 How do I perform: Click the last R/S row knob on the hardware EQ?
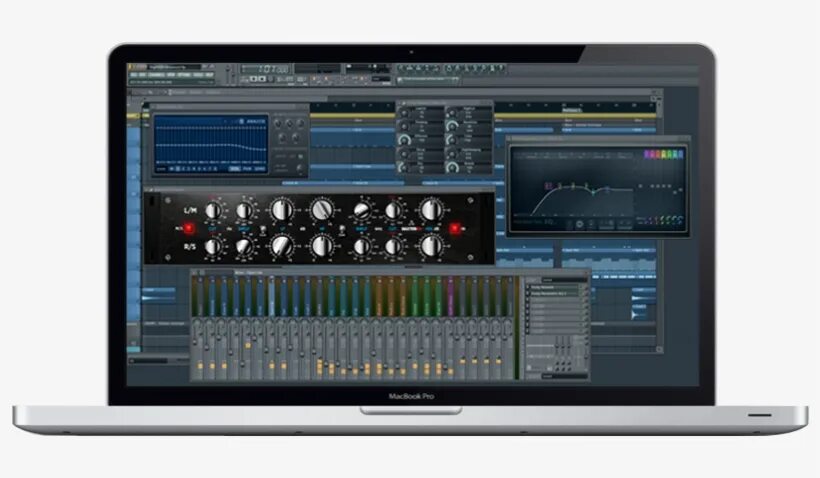point(431,246)
